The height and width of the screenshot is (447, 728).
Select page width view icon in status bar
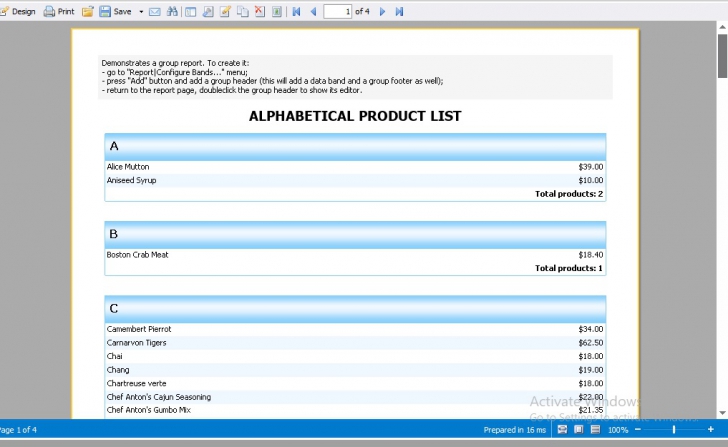tap(562, 429)
